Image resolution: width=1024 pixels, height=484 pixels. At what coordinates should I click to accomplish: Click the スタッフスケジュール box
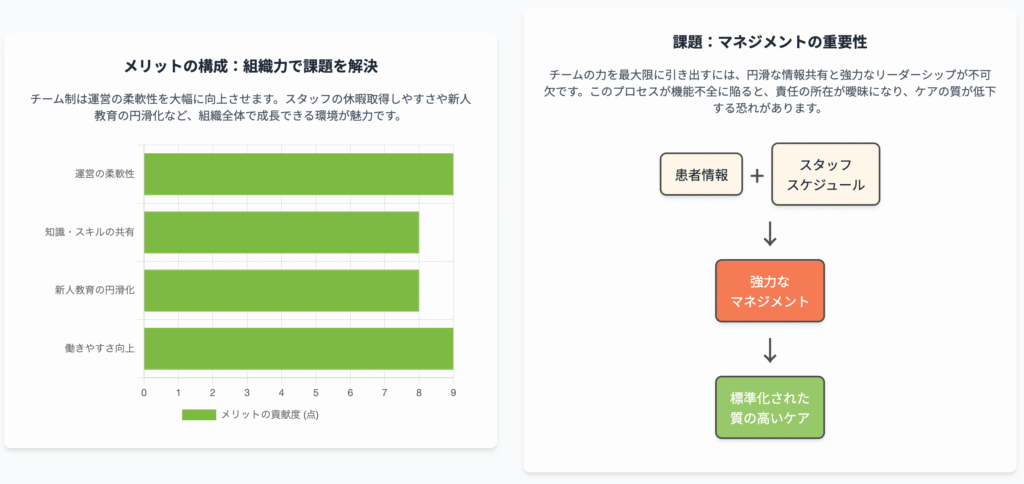pyautogui.click(x=825, y=174)
